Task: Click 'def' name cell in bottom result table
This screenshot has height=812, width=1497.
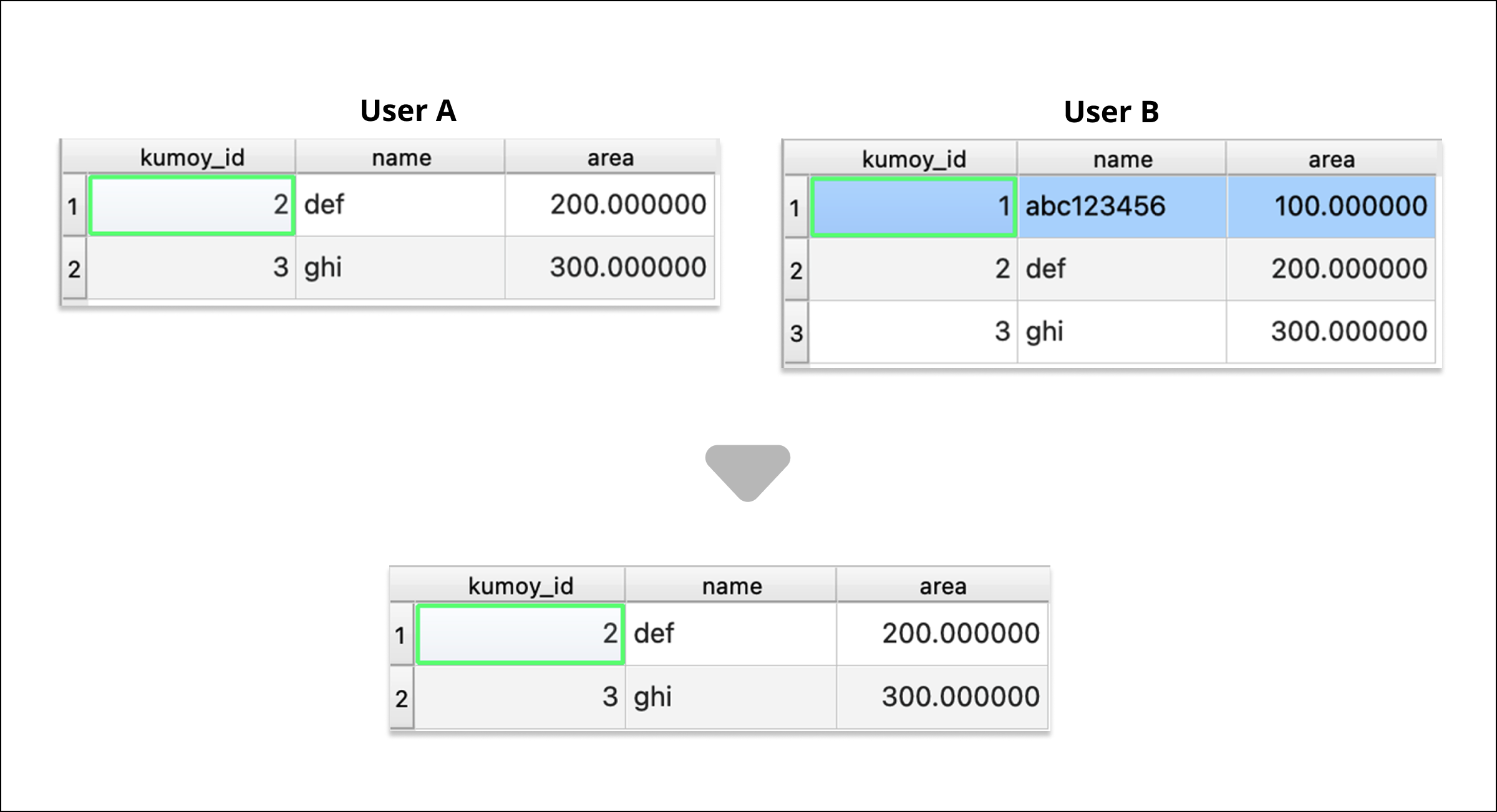Action: click(x=730, y=634)
